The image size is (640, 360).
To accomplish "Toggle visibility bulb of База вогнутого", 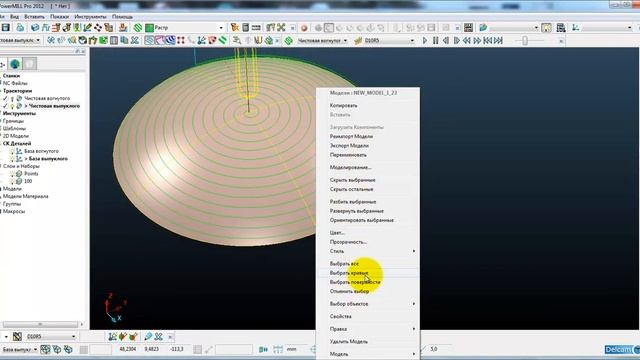I will pyautogui.click(x=12, y=151).
